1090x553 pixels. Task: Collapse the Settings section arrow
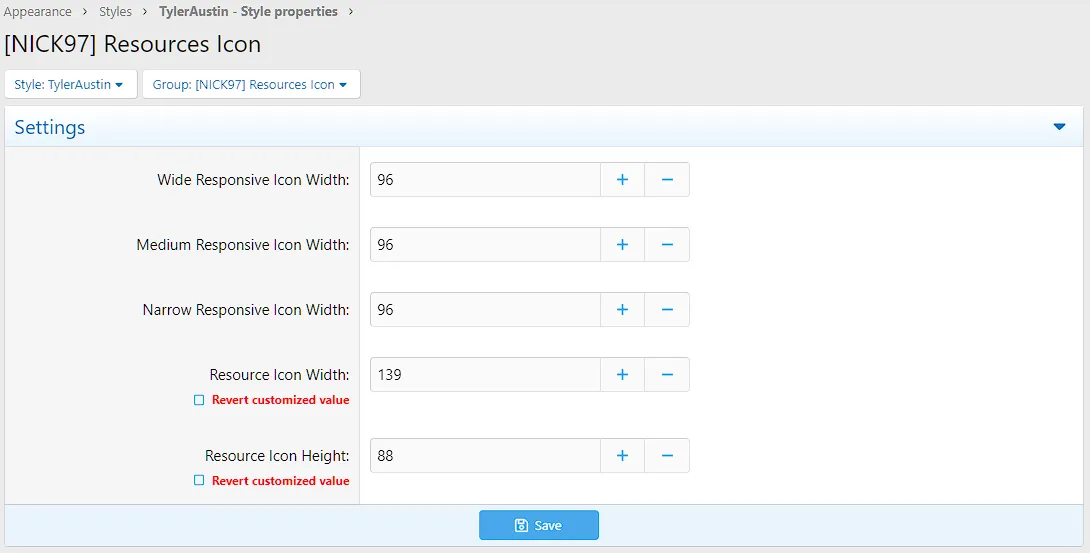[1060, 127]
